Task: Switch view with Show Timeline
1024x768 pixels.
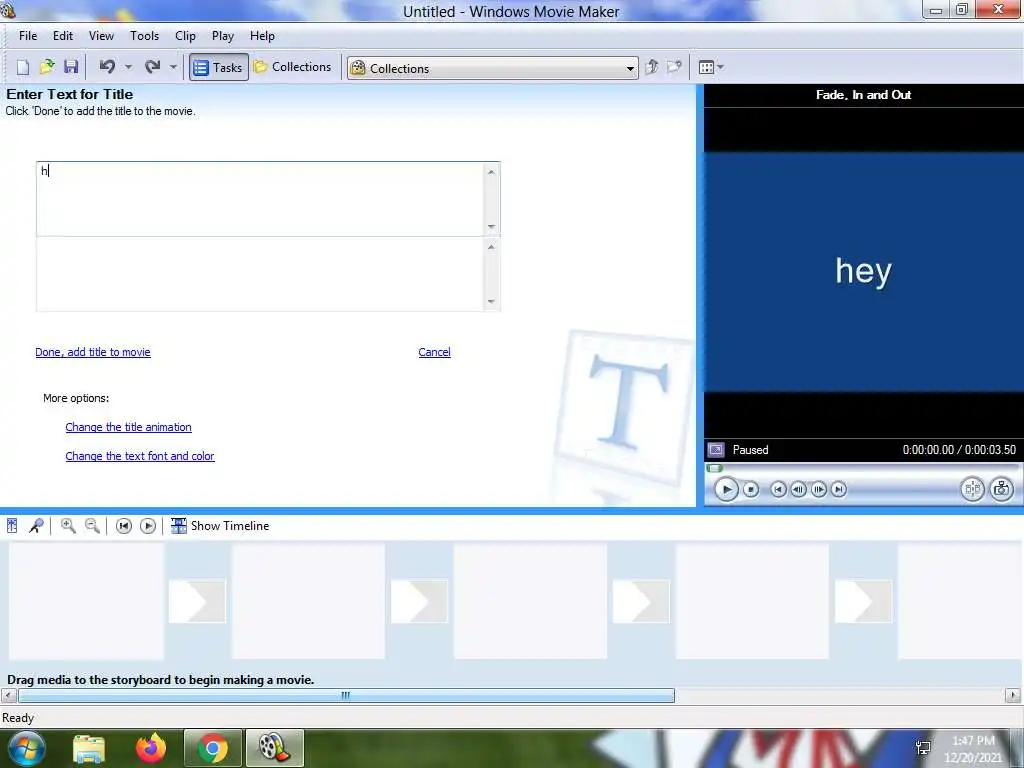Action: (220, 526)
